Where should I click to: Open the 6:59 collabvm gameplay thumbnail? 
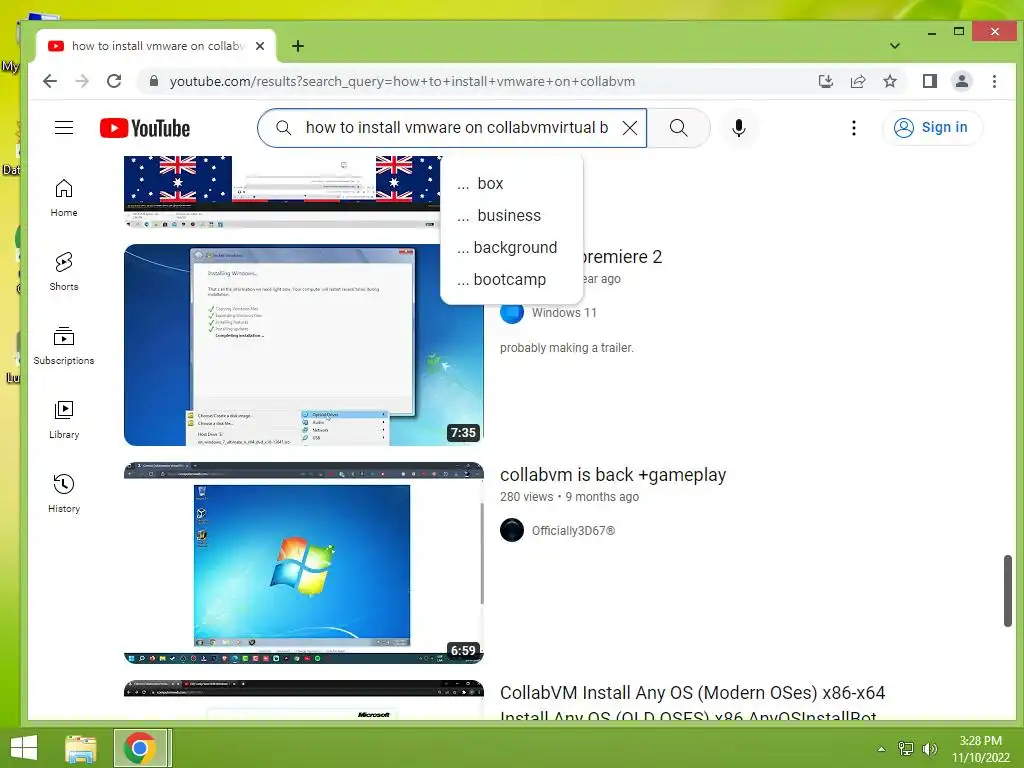(x=304, y=563)
